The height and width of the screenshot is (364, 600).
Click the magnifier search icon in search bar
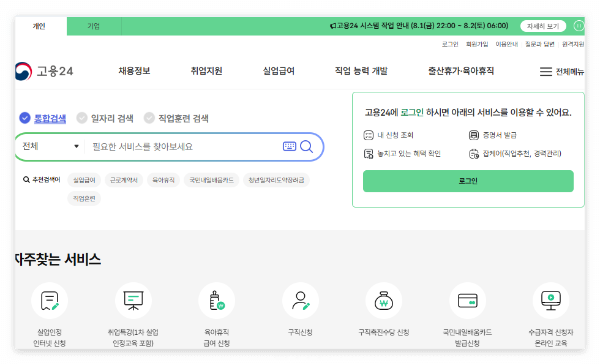[x=307, y=146]
